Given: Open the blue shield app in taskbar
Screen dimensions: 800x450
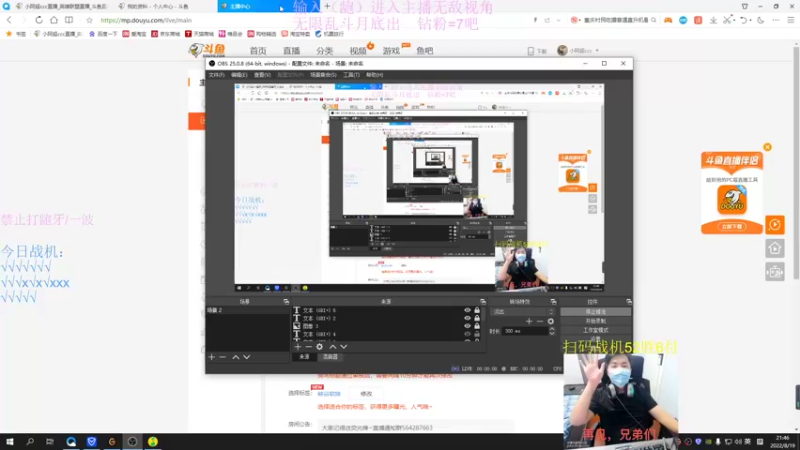Looking at the screenshot, I should click(91, 441).
